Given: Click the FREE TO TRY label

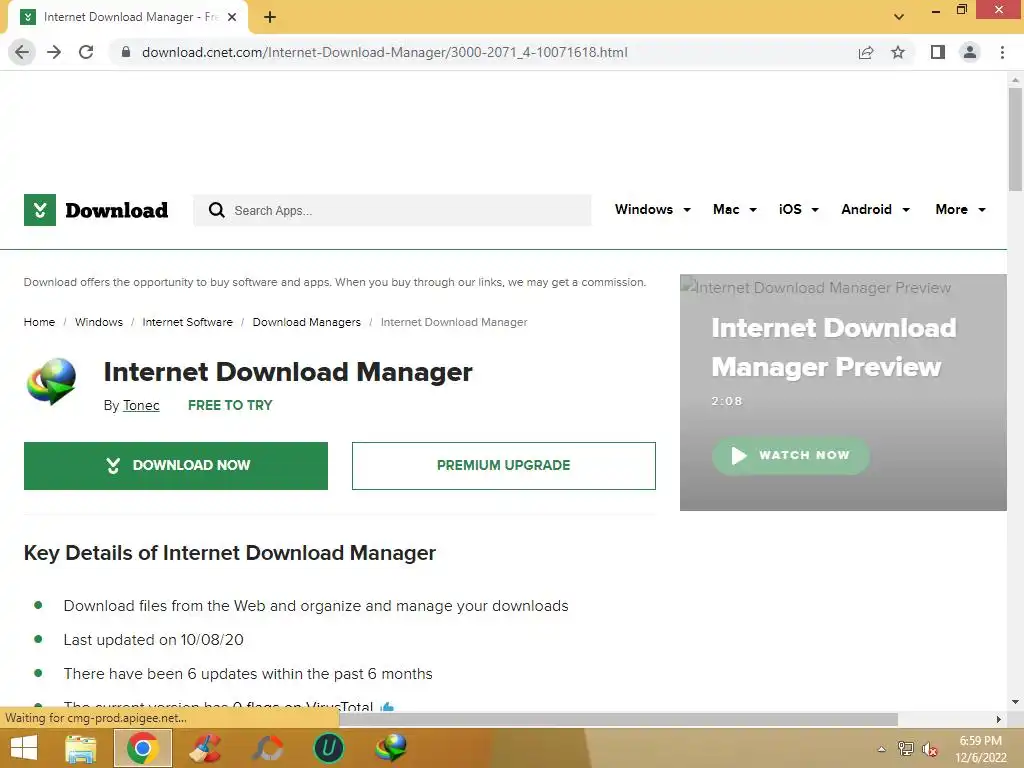Looking at the screenshot, I should (x=230, y=406).
